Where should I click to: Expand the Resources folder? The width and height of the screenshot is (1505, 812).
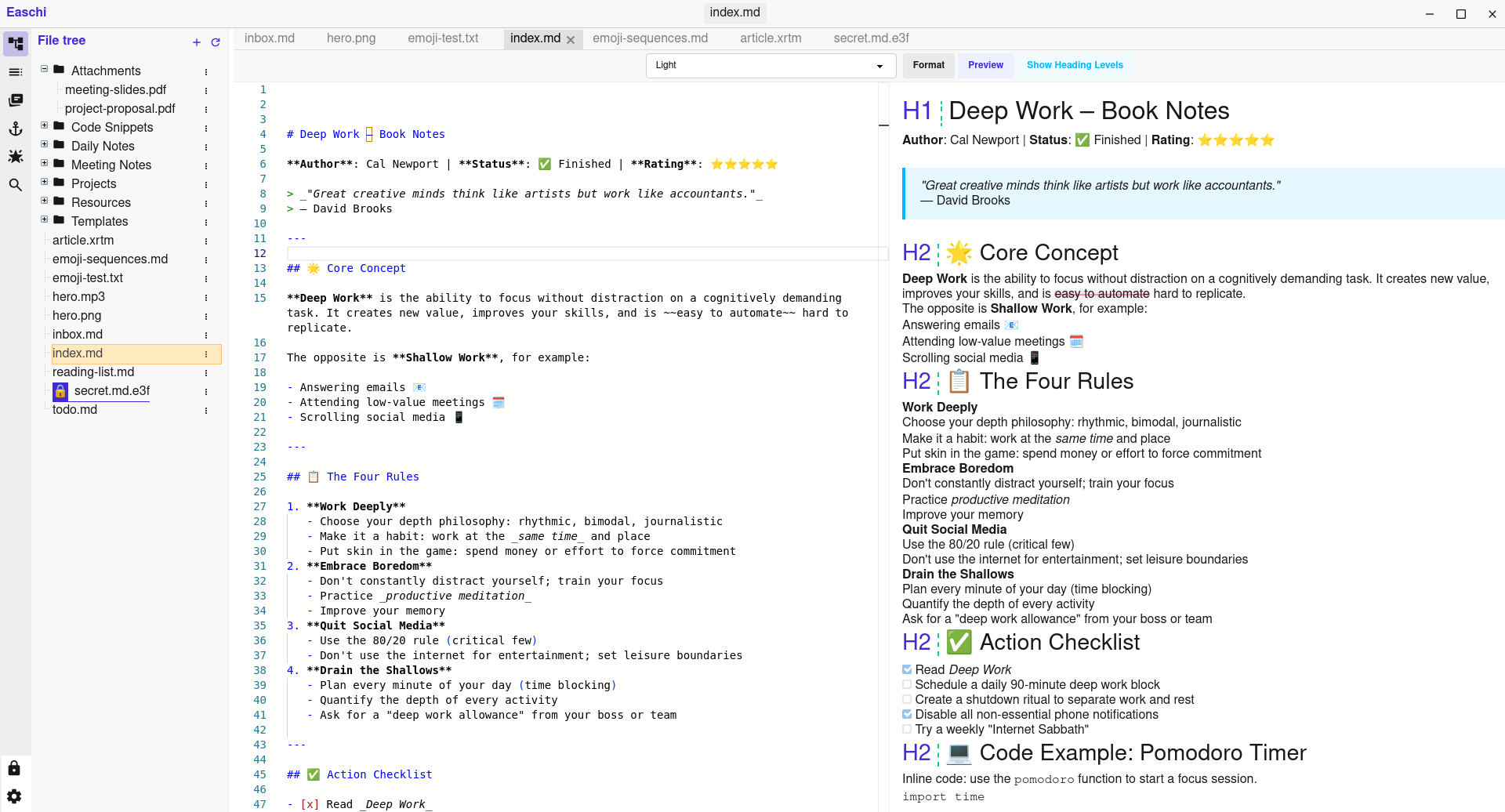pos(45,201)
